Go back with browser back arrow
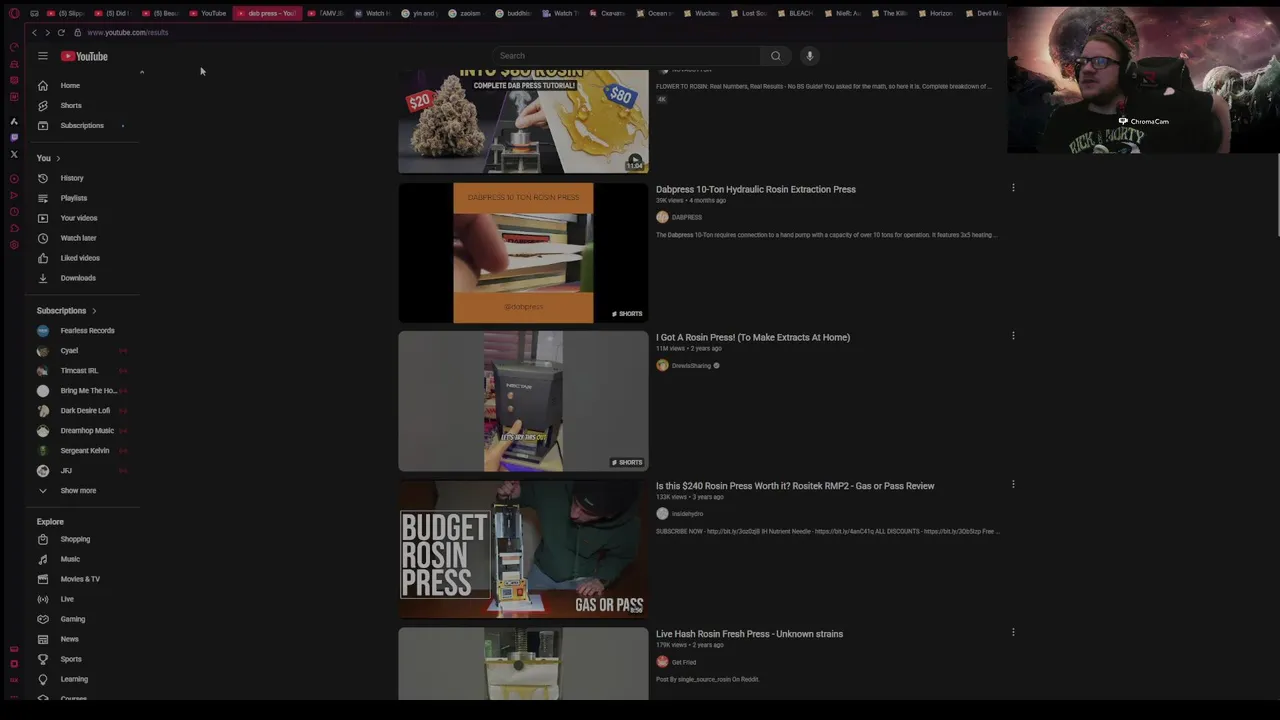 click(34, 32)
